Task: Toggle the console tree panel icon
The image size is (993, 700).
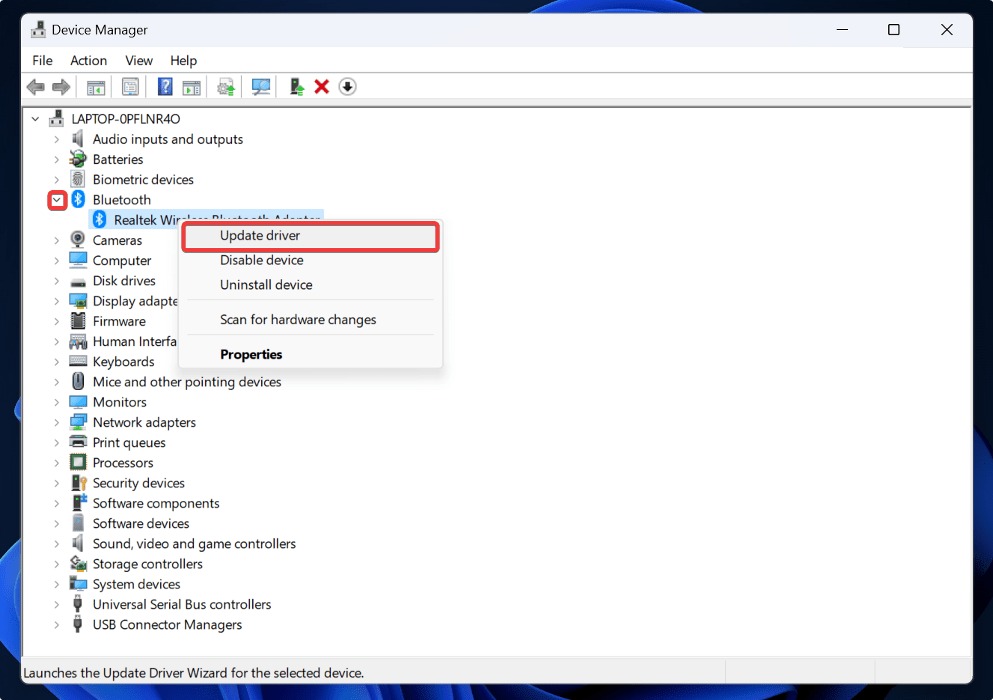Action: [x=96, y=86]
